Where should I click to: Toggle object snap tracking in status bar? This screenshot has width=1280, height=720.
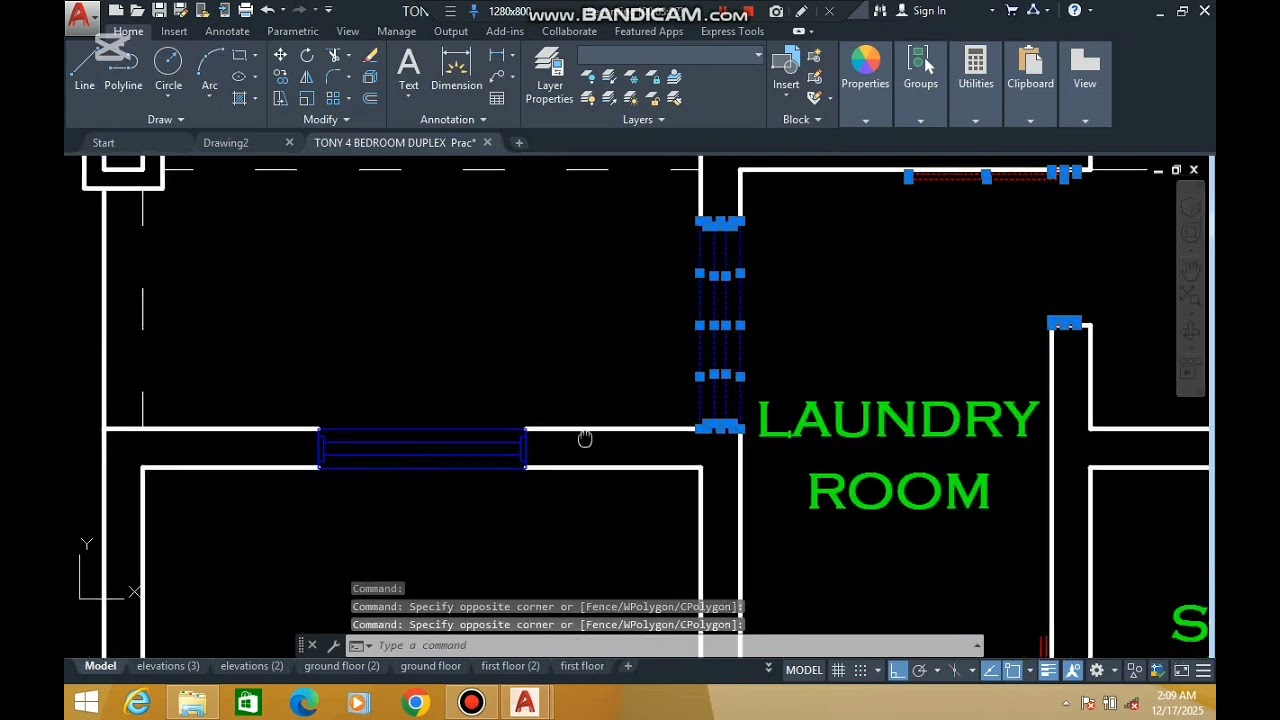pos(990,670)
